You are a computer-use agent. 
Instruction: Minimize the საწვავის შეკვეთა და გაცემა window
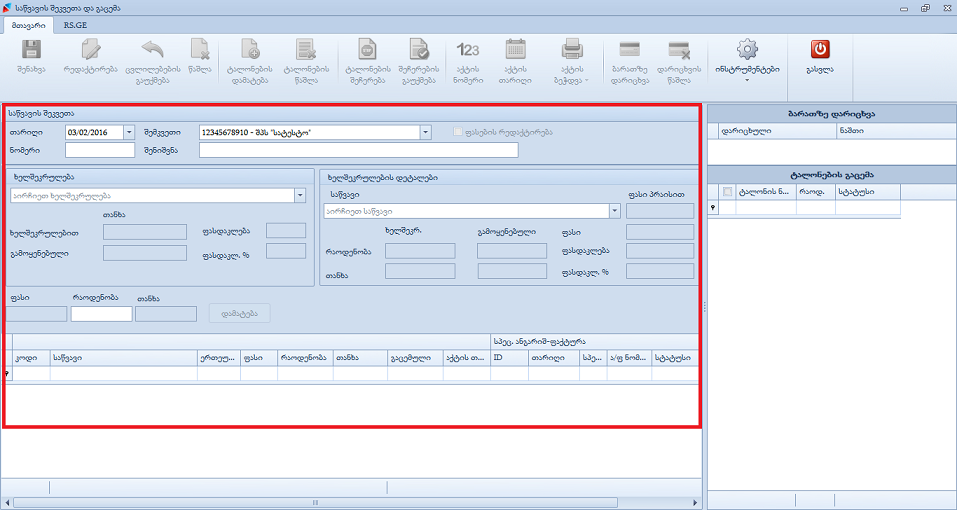click(904, 8)
